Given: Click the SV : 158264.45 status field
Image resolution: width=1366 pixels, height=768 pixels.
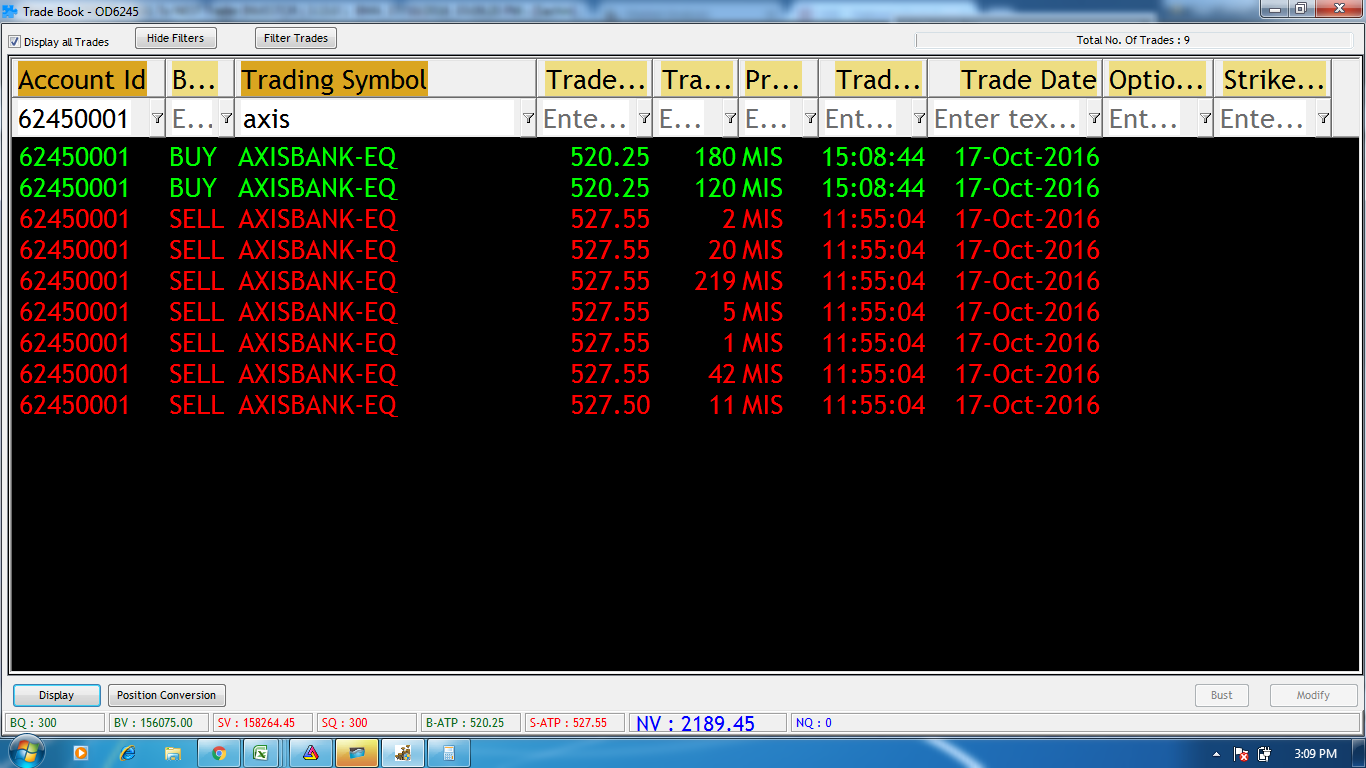Looking at the screenshot, I should tap(262, 723).
